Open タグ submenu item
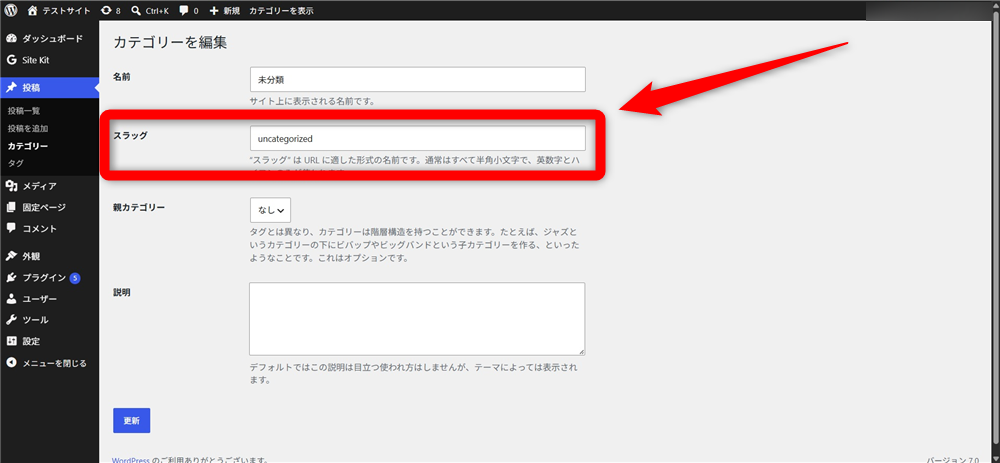 pos(15,163)
